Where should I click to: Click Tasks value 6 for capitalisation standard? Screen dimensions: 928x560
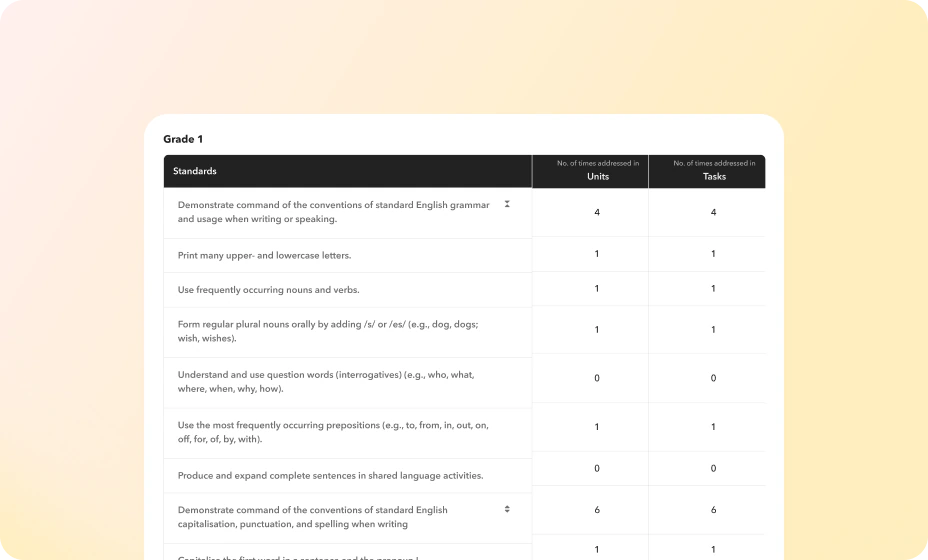(x=713, y=510)
